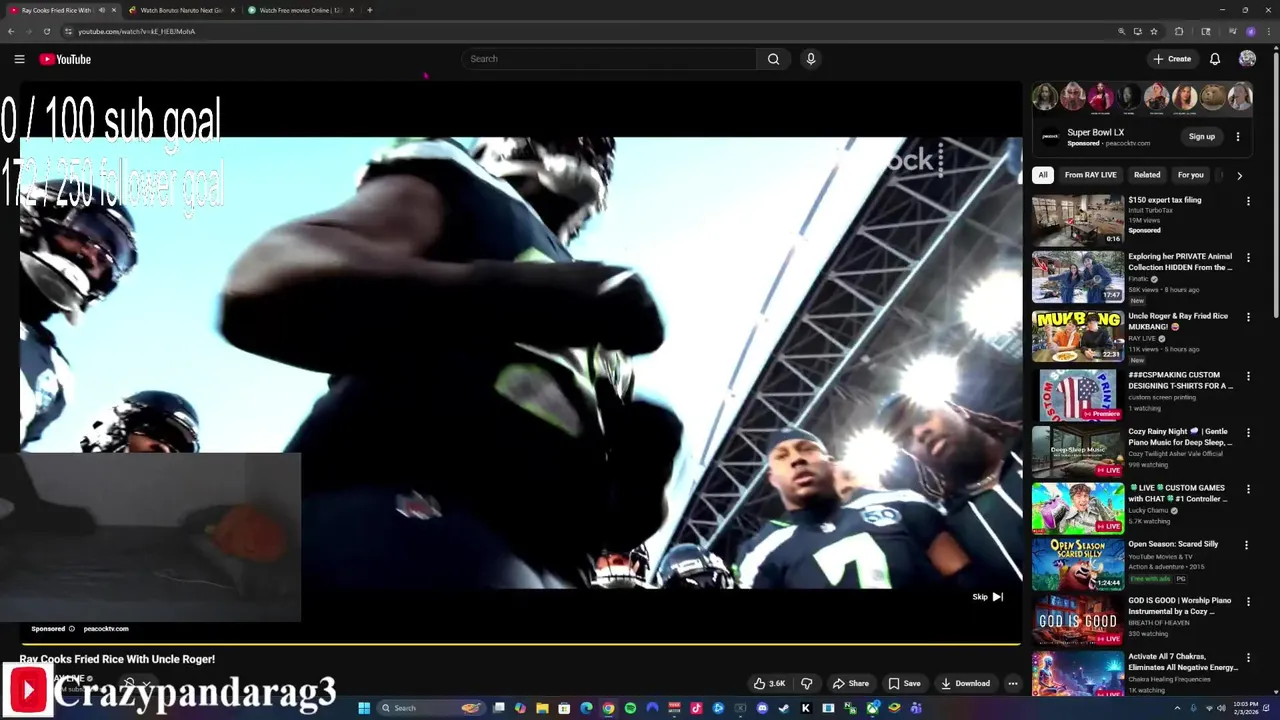This screenshot has width=1280, height=720.
Task: Open Open Season: Scared Silly thumbnail
Action: pyautogui.click(x=1078, y=564)
